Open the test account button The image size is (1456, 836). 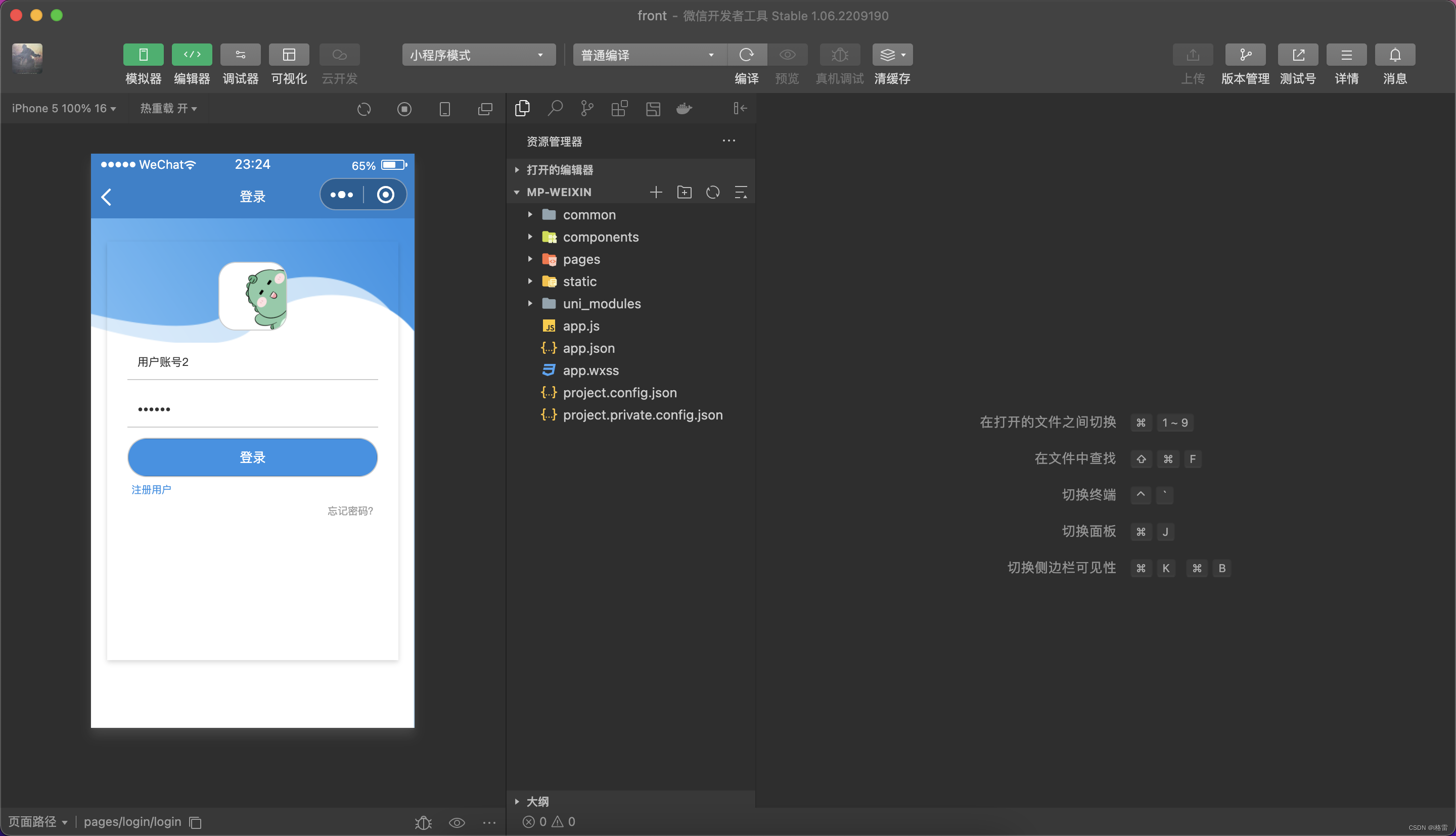pos(1298,55)
